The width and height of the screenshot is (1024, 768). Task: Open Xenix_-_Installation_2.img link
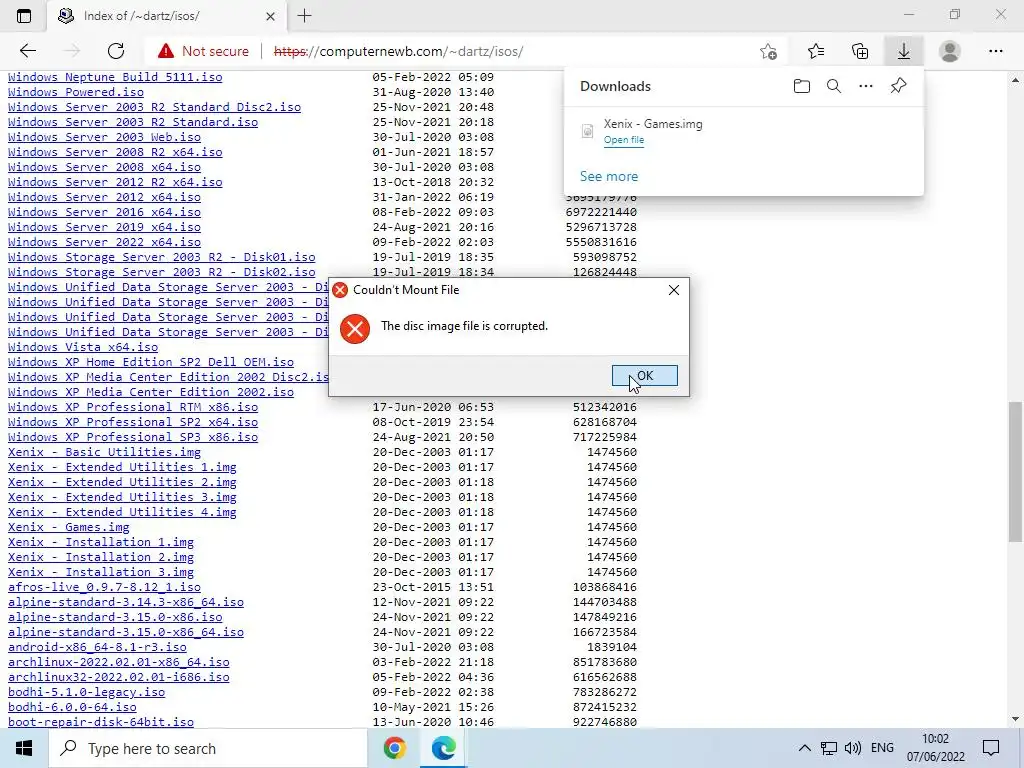click(101, 558)
